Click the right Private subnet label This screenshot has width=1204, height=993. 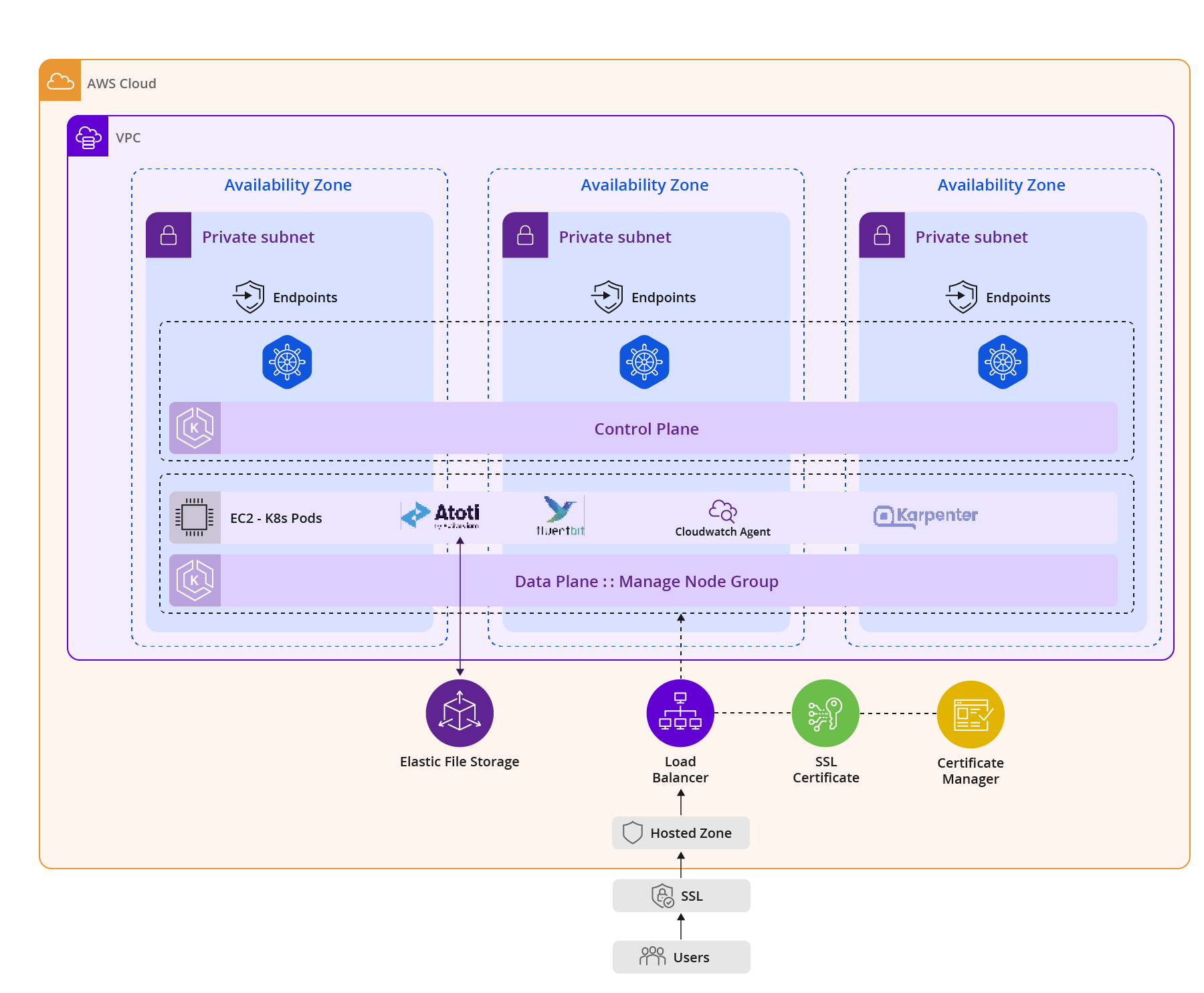point(971,237)
